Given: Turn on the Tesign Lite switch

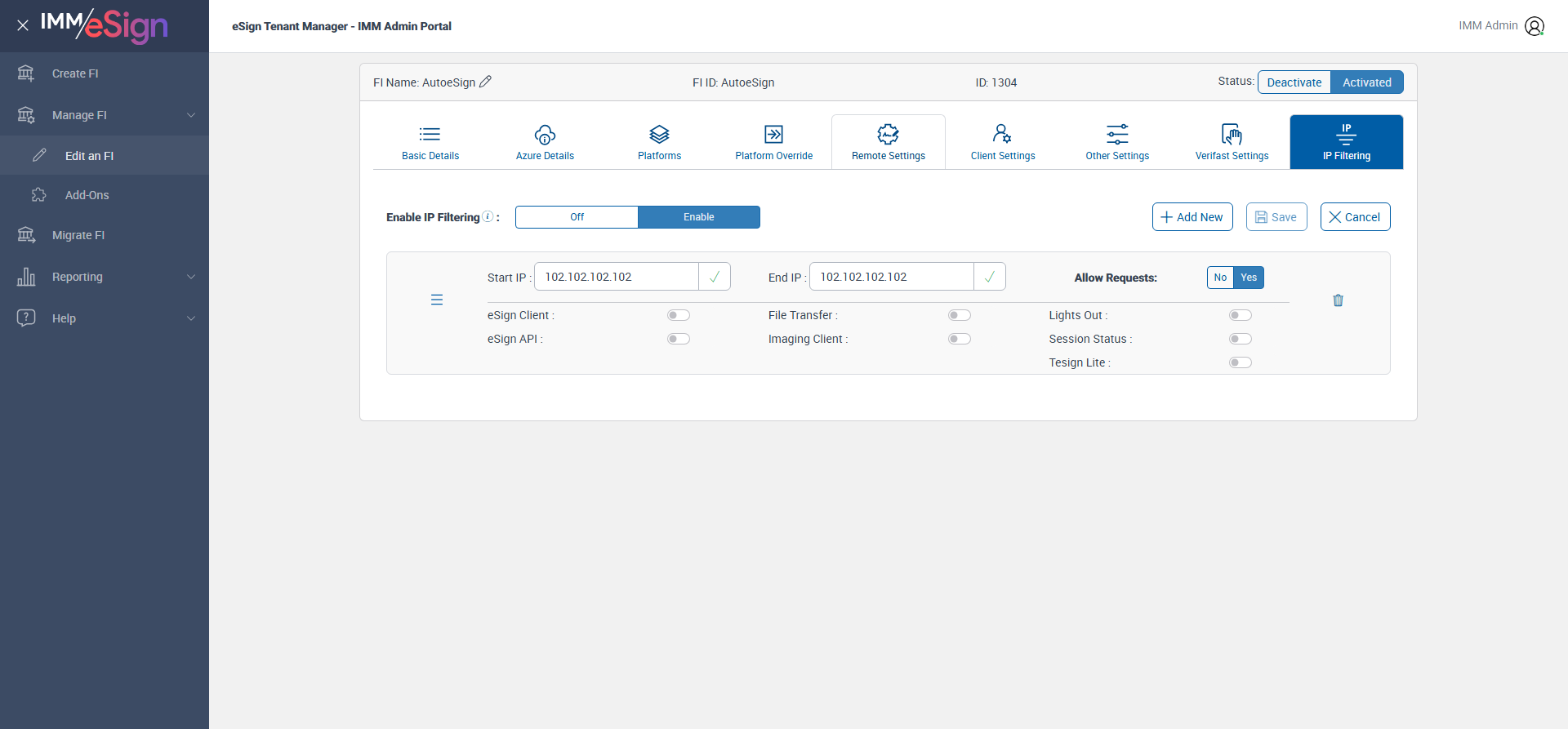Looking at the screenshot, I should click(1241, 362).
